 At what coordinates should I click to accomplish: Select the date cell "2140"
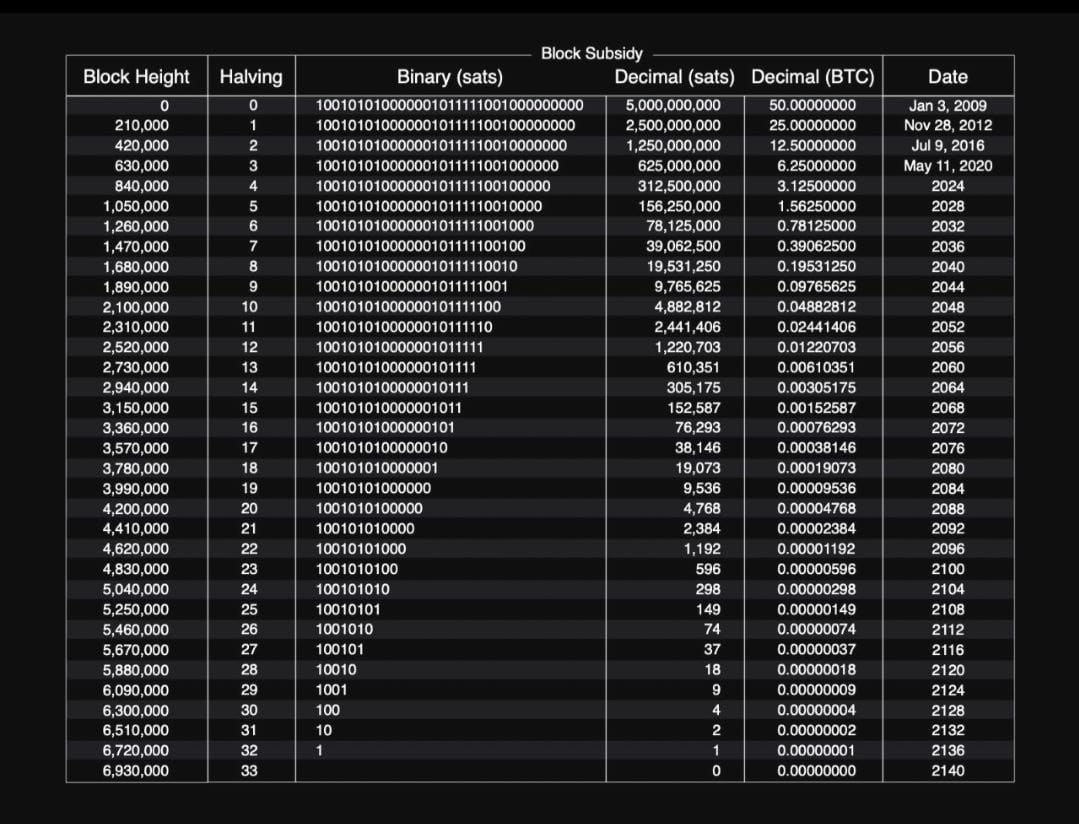(948, 770)
